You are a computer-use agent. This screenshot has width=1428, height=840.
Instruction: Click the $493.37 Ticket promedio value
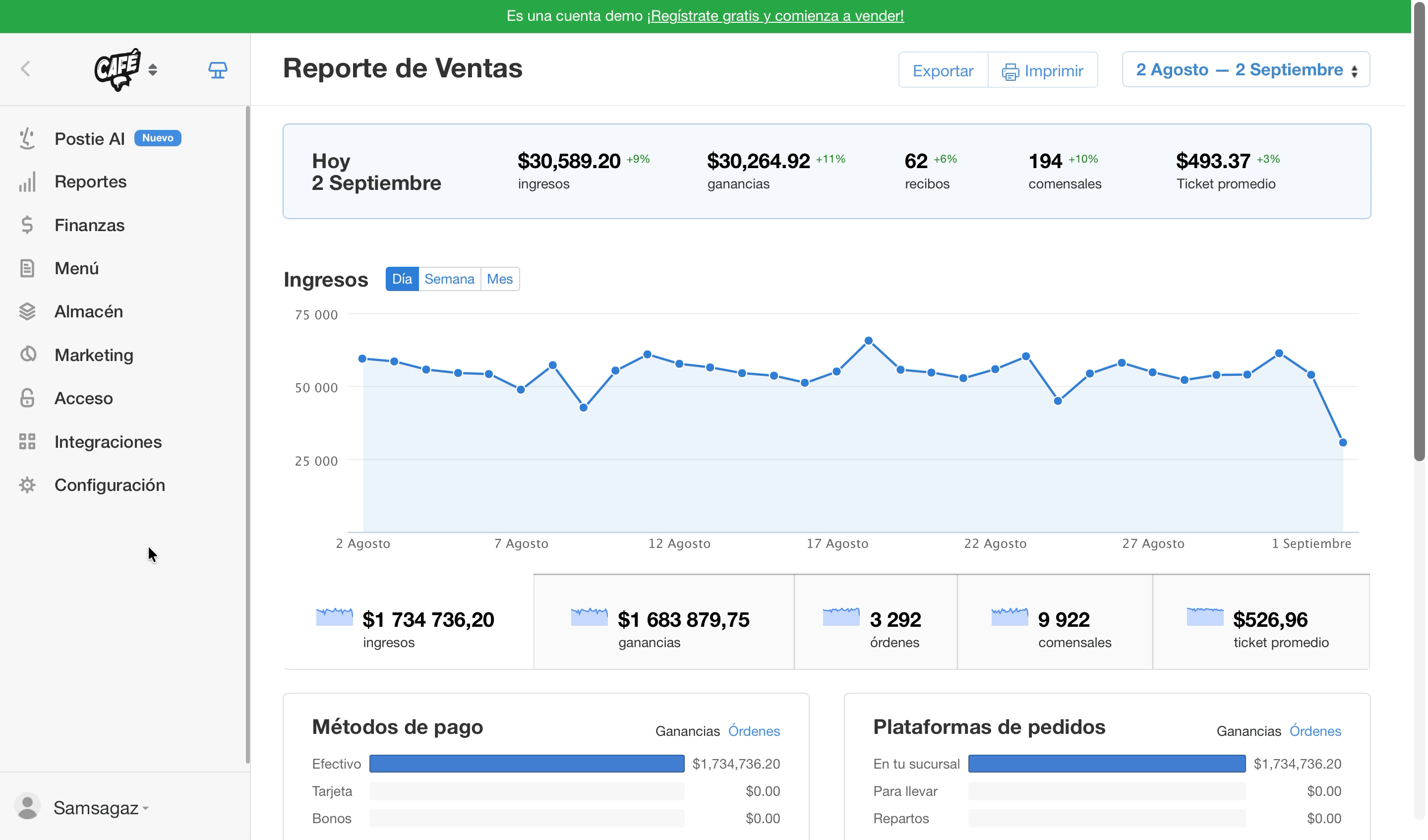(1213, 161)
